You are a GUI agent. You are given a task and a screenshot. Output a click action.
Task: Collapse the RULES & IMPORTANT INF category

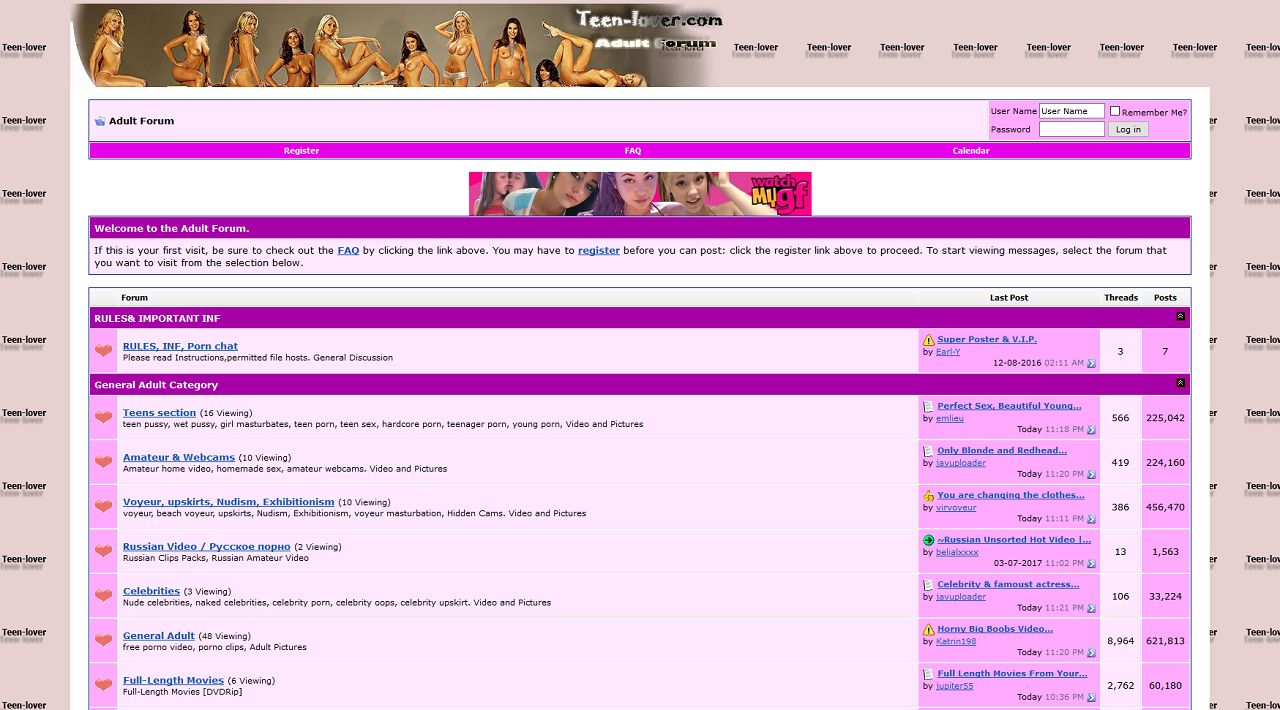(1180, 317)
